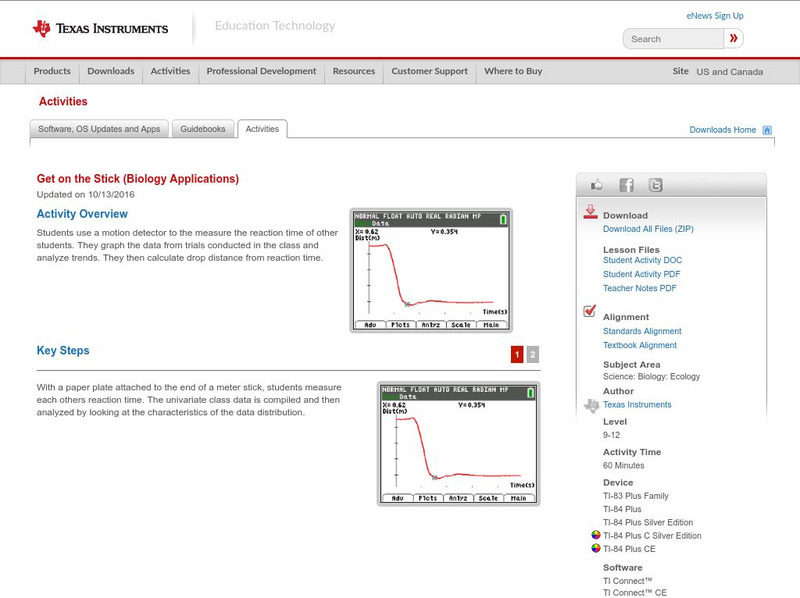Click the eNews Sign Up link
The height and width of the screenshot is (598, 800).
(x=716, y=15)
